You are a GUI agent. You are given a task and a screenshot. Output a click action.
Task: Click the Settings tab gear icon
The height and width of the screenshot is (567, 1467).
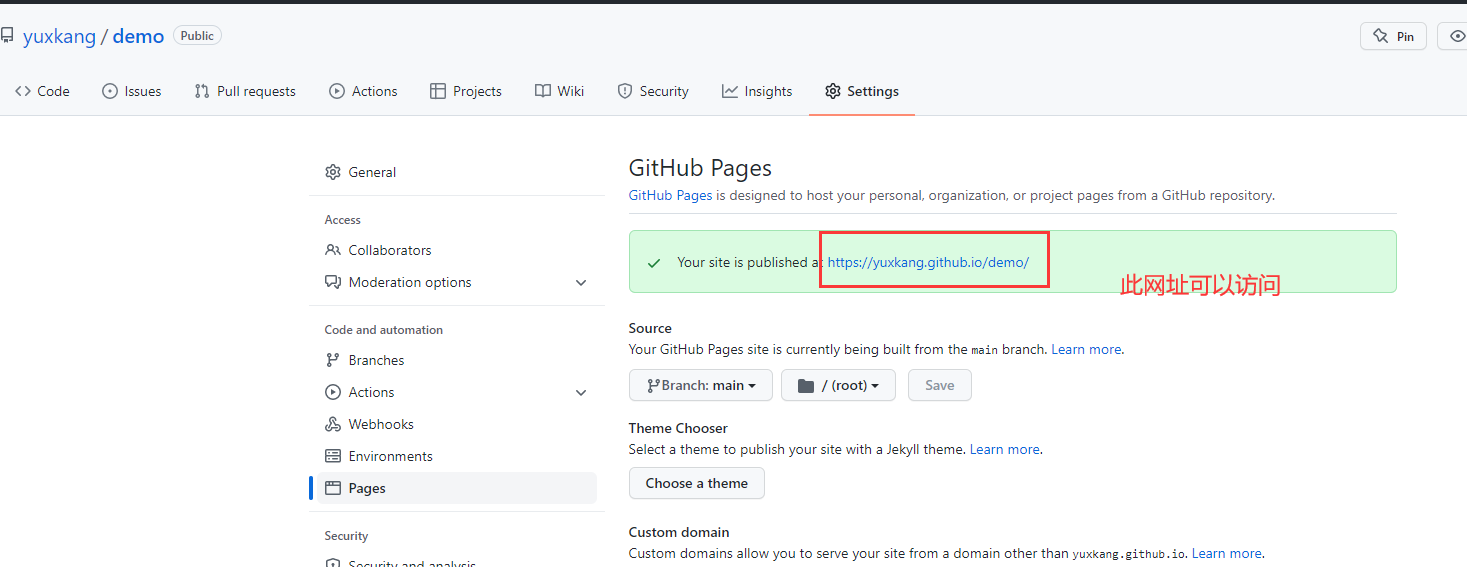pyautogui.click(x=833, y=91)
